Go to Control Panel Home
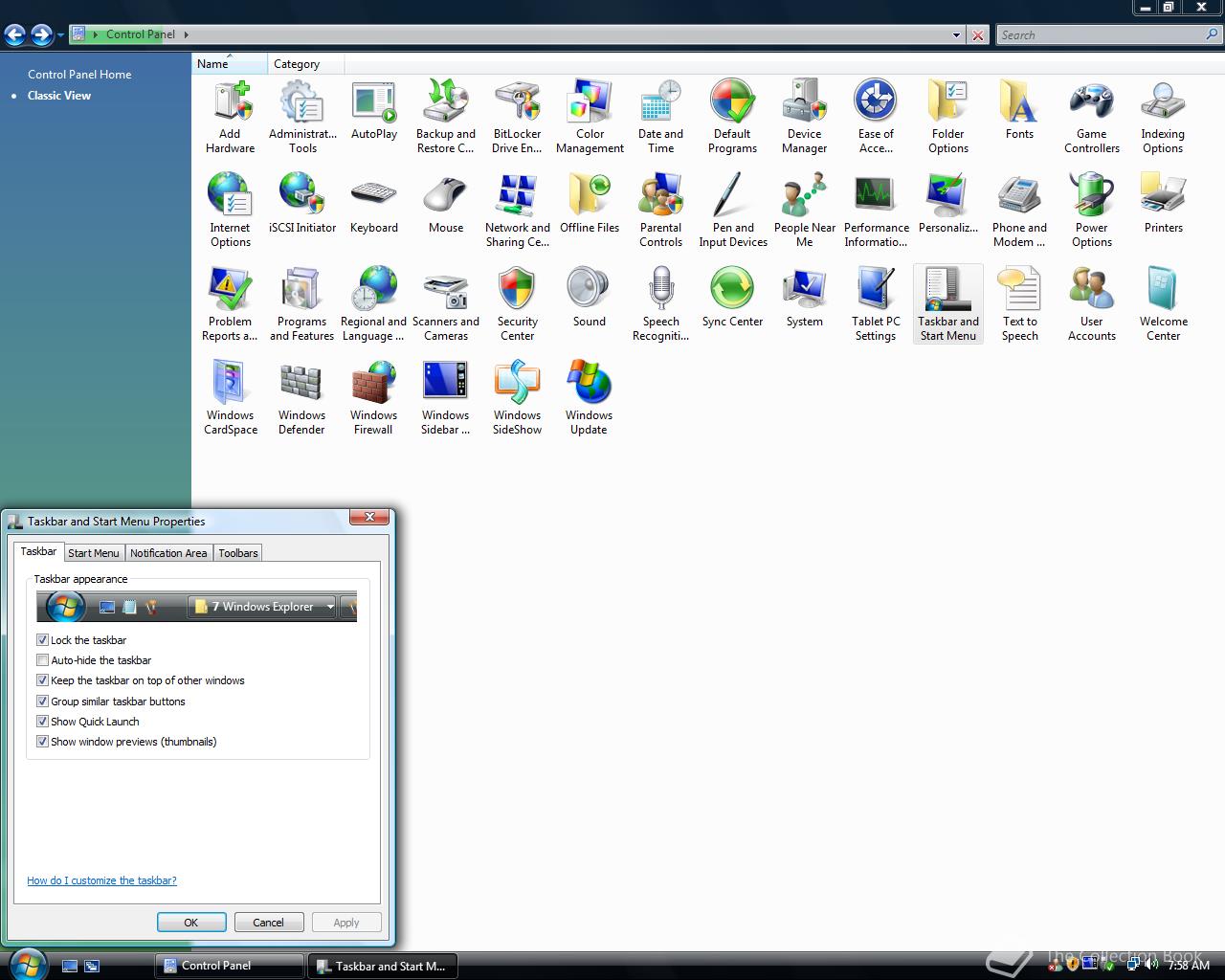The image size is (1225, 980). pyautogui.click(x=79, y=75)
